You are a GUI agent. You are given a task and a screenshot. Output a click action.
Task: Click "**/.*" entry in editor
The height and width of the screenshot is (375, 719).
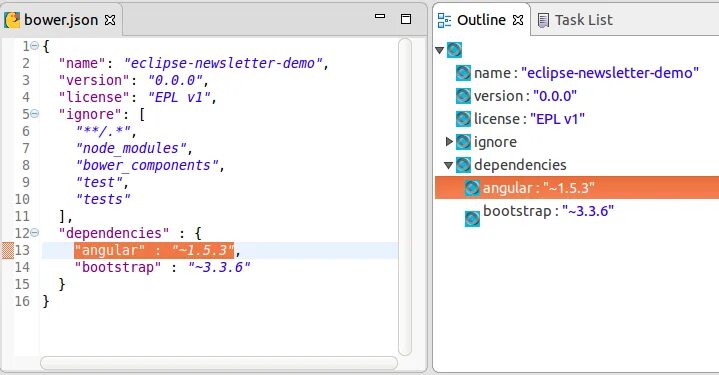click(x=104, y=131)
